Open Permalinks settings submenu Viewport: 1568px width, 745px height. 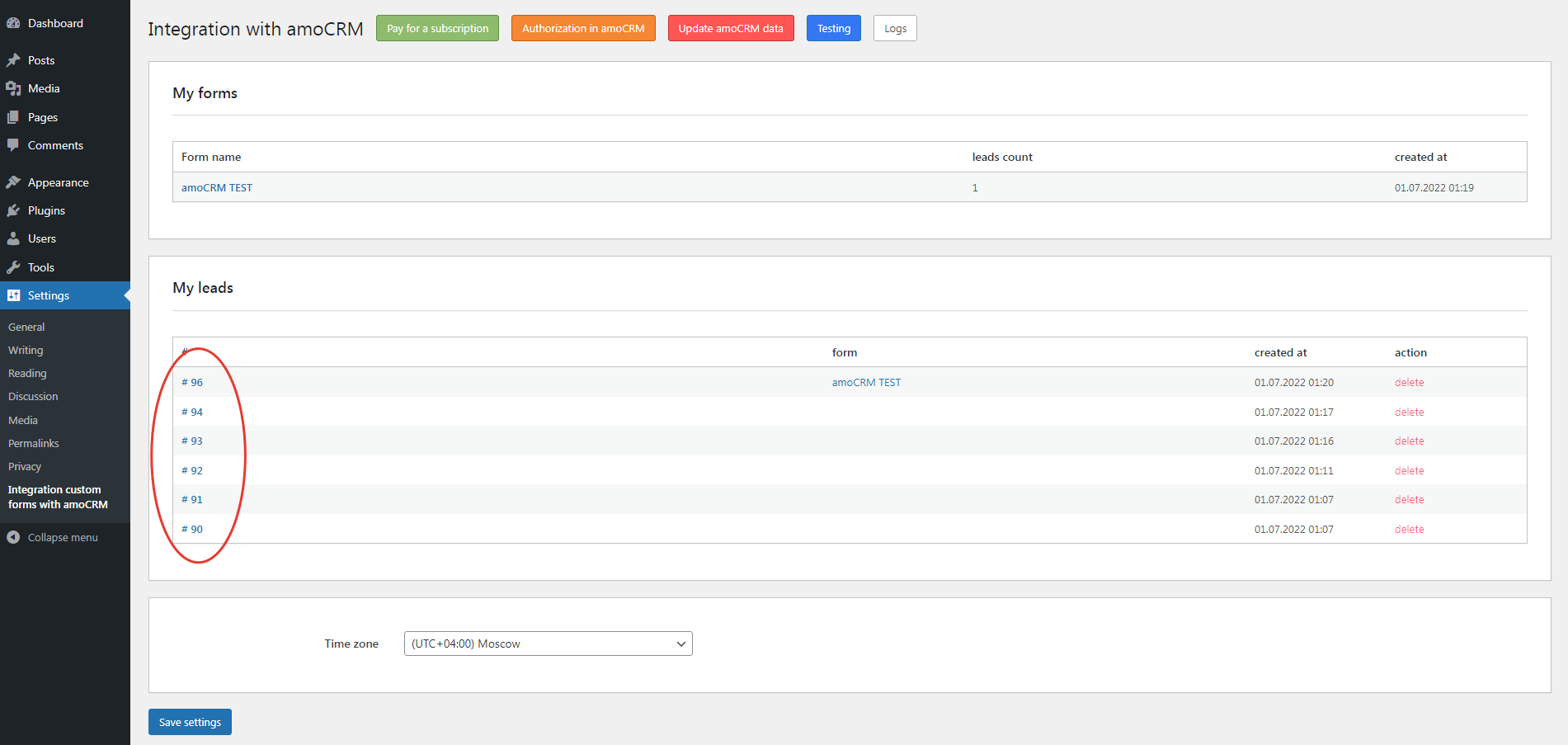click(x=34, y=443)
